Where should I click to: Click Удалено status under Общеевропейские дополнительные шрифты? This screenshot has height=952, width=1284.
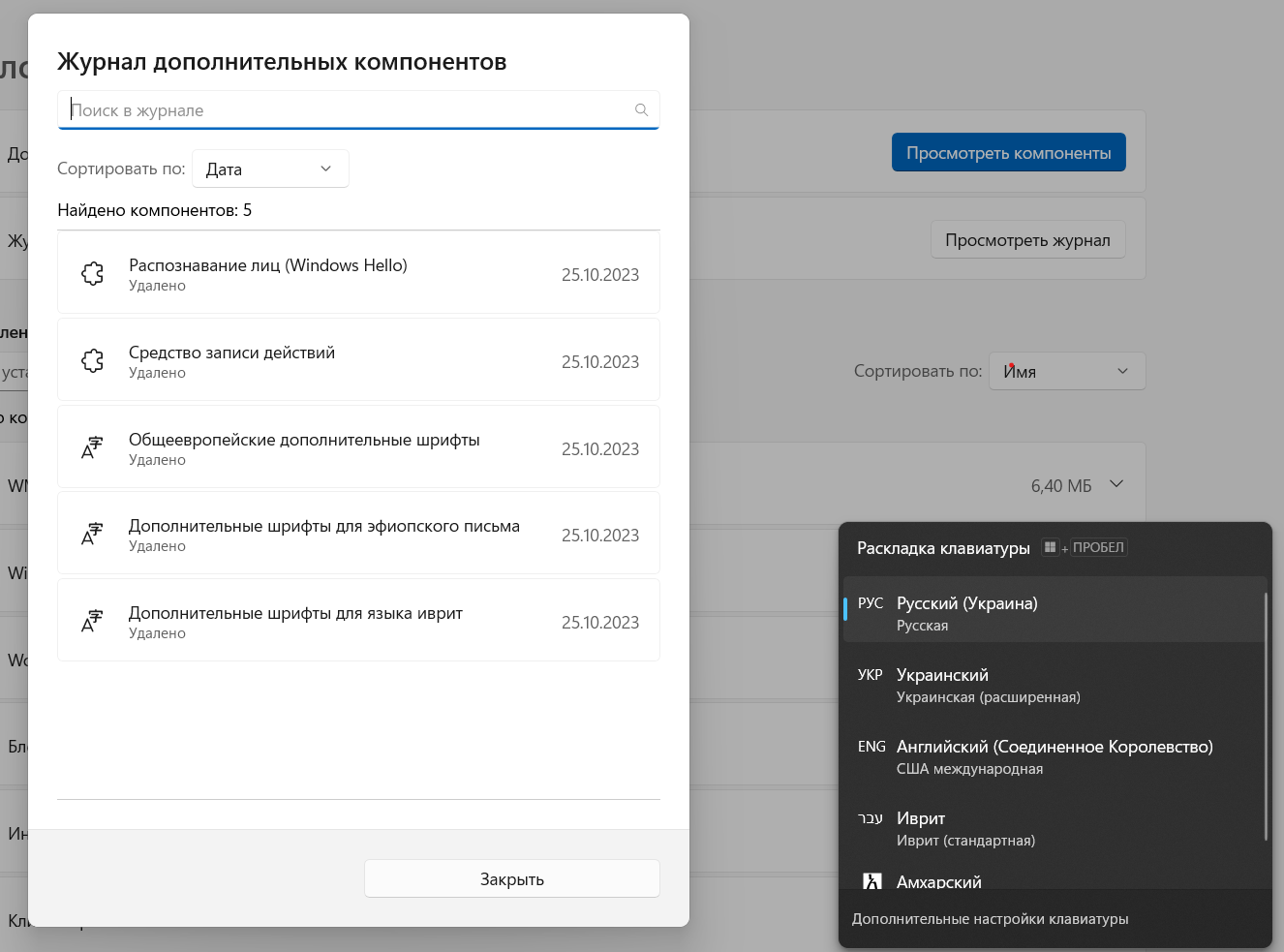(157, 460)
